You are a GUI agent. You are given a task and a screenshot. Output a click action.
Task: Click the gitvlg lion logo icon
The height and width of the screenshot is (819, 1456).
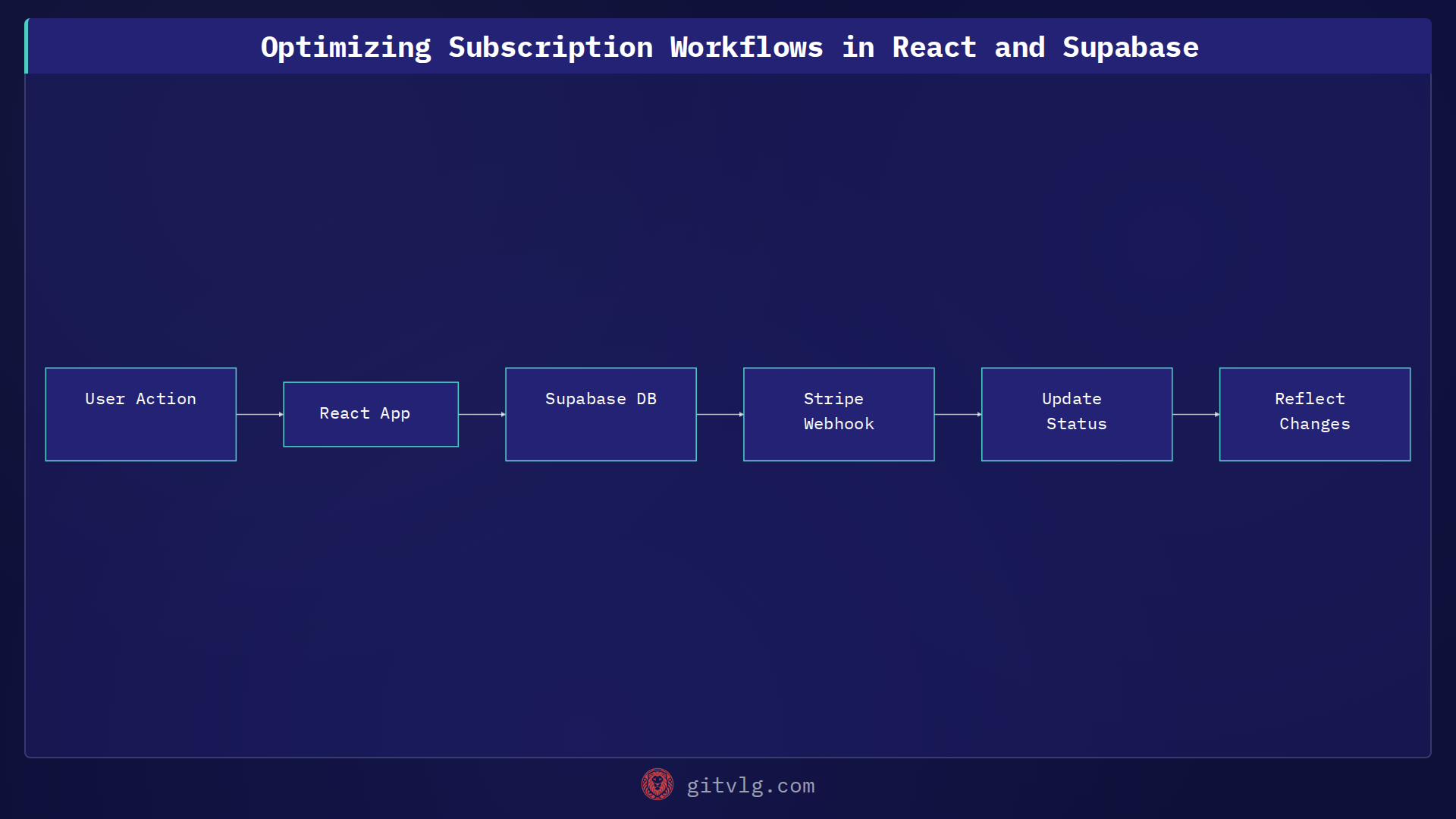(x=657, y=785)
